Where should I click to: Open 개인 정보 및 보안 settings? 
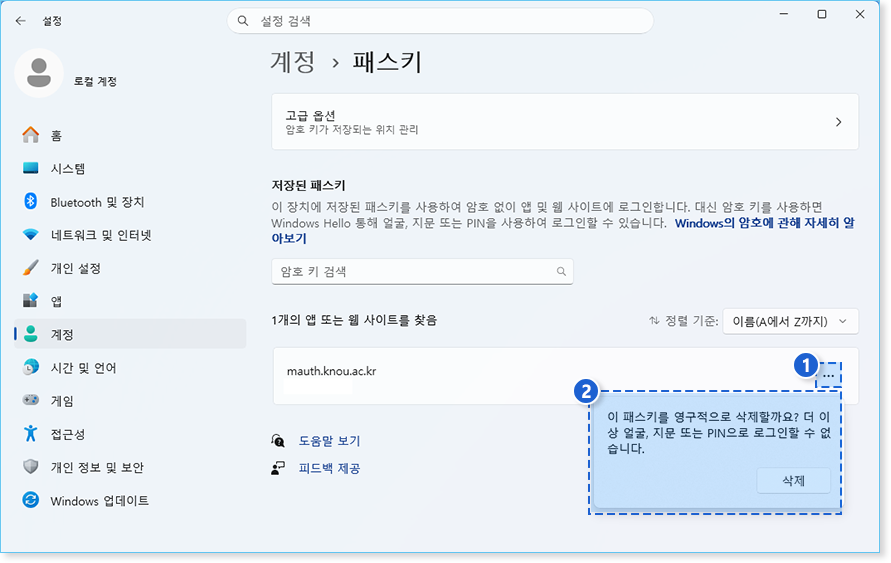tap(130, 467)
